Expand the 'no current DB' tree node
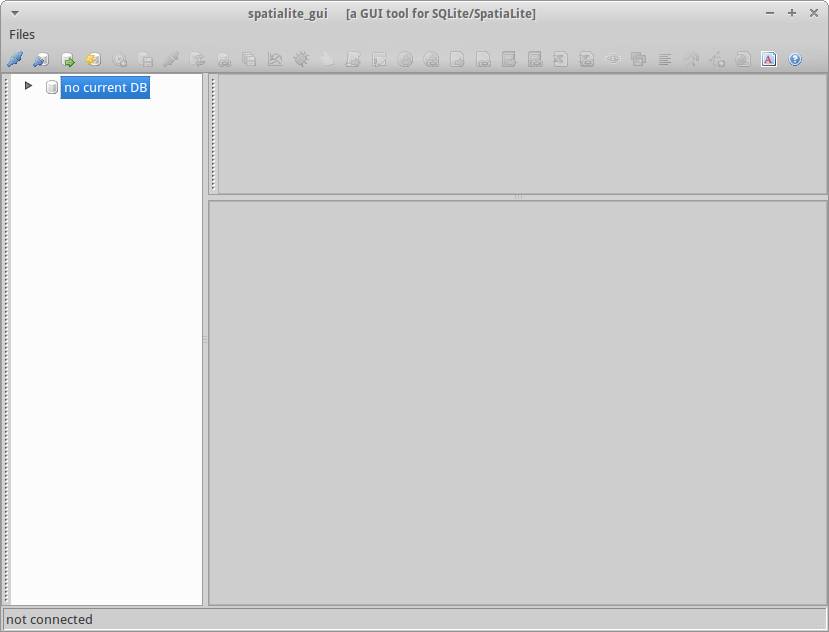The image size is (829, 632). coord(29,86)
